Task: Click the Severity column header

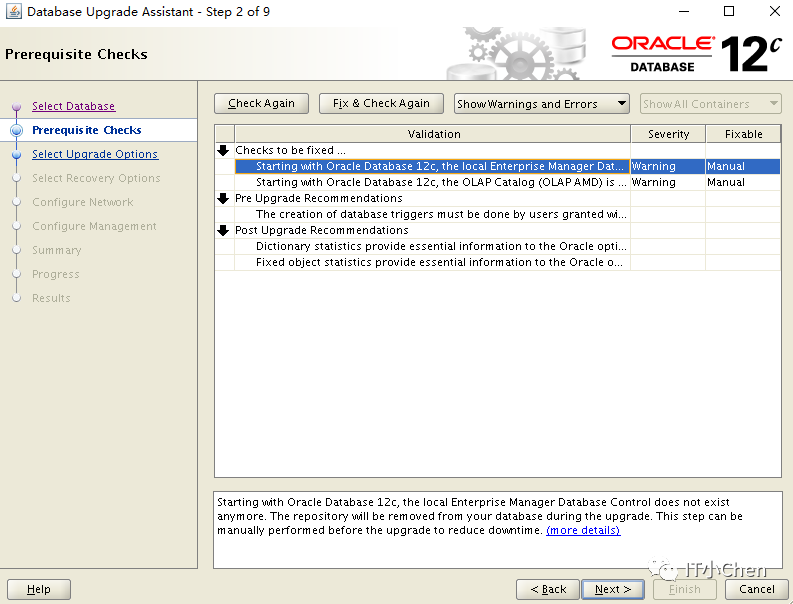Action: click(668, 134)
